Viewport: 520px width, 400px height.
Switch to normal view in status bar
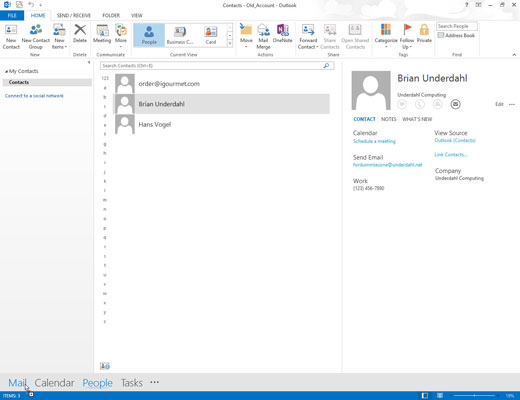pyautogui.click(x=425, y=396)
